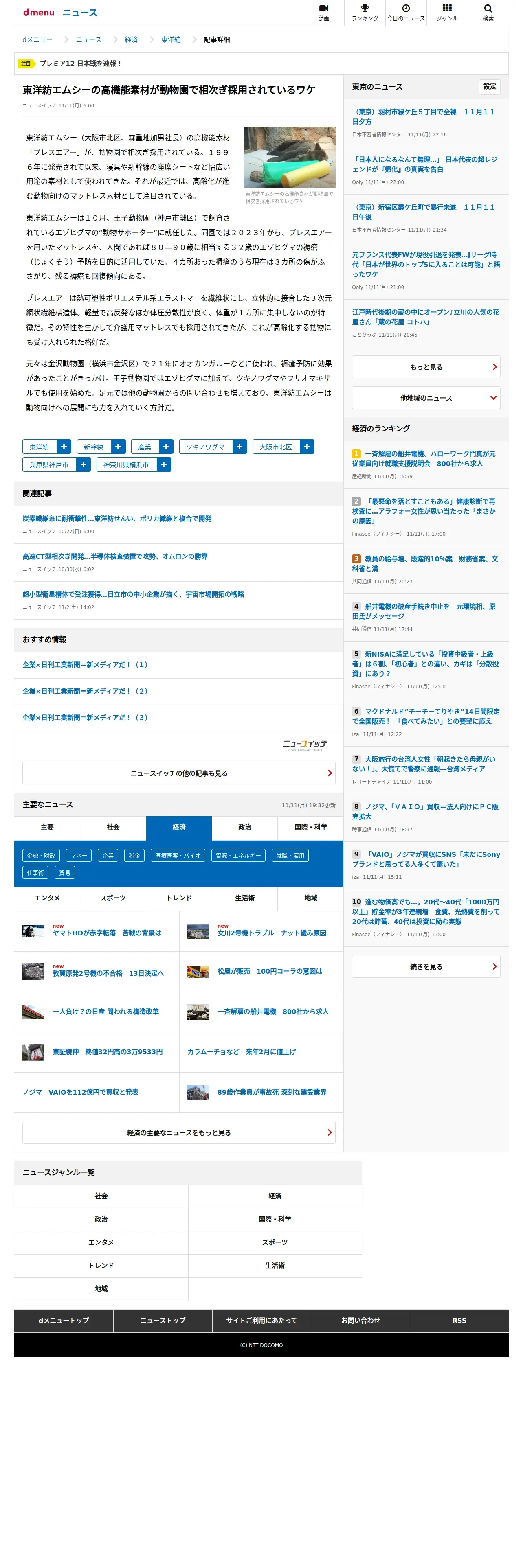Switch to the 地域 news tab
Image resolution: width=523 pixels, height=1568 pixels.
tap(310, 898)
